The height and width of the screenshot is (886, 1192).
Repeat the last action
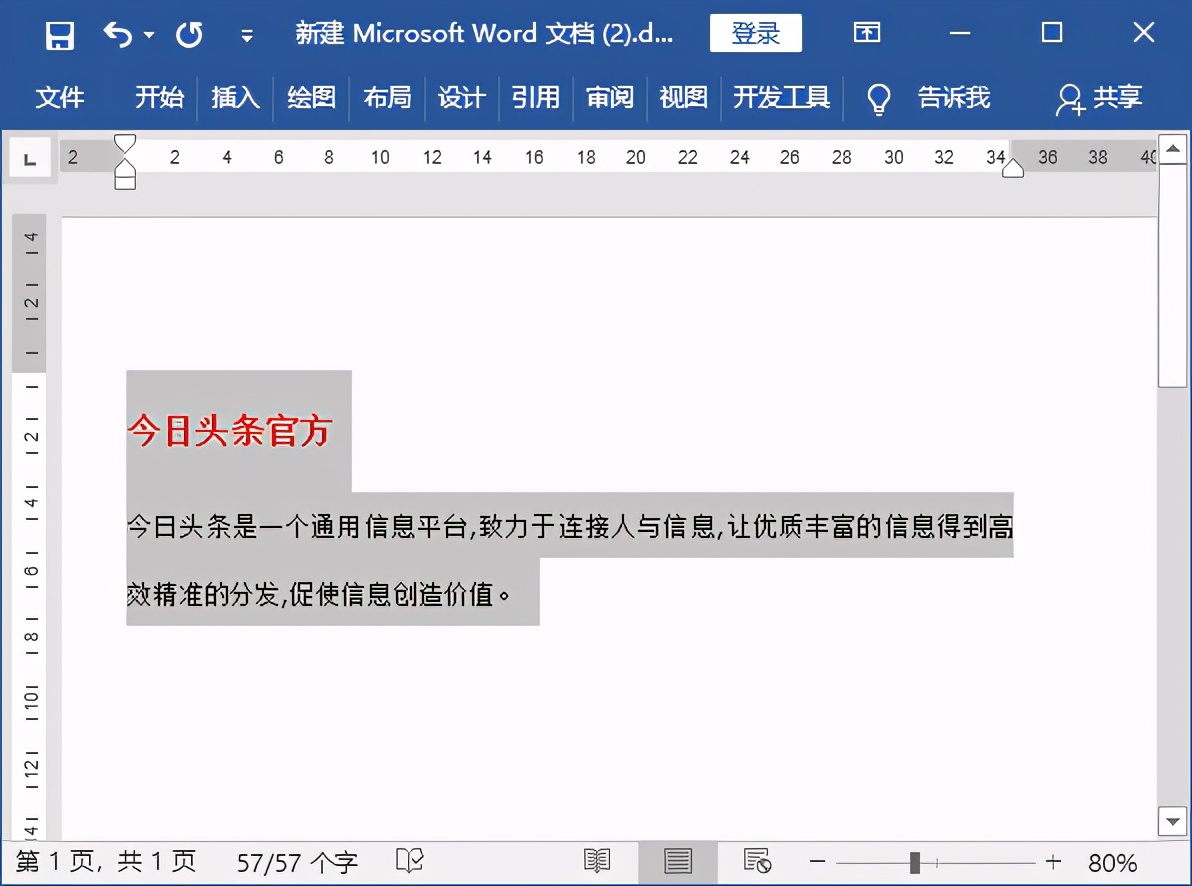[189, 35]
